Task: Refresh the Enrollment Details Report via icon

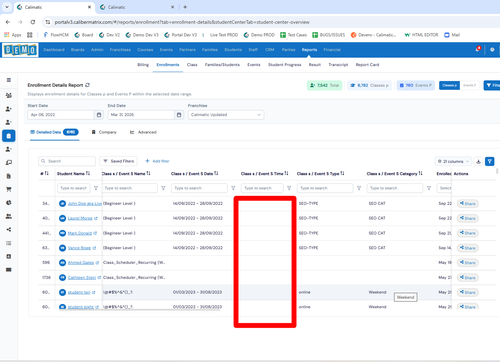Action: coord(87,85)
